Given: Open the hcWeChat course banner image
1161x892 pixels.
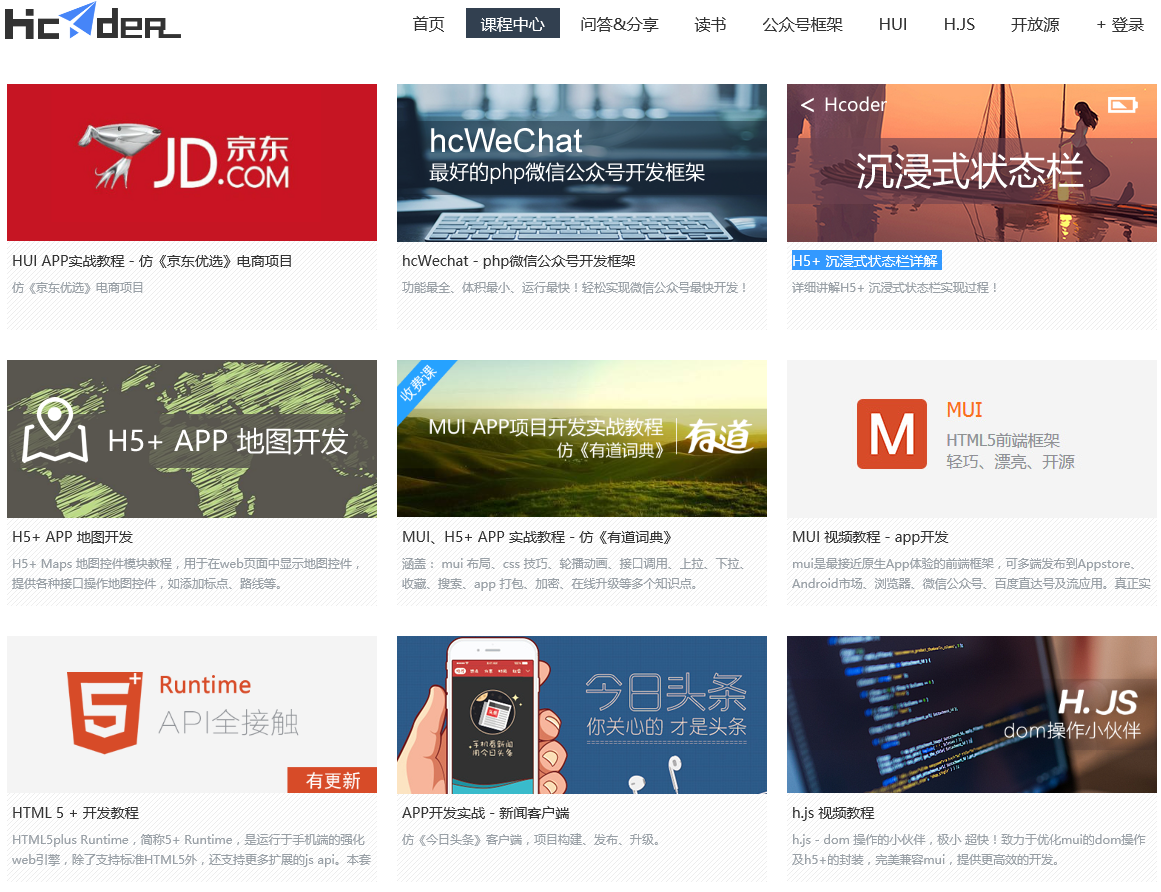Looking at the screenshot, I should [582, 162].
